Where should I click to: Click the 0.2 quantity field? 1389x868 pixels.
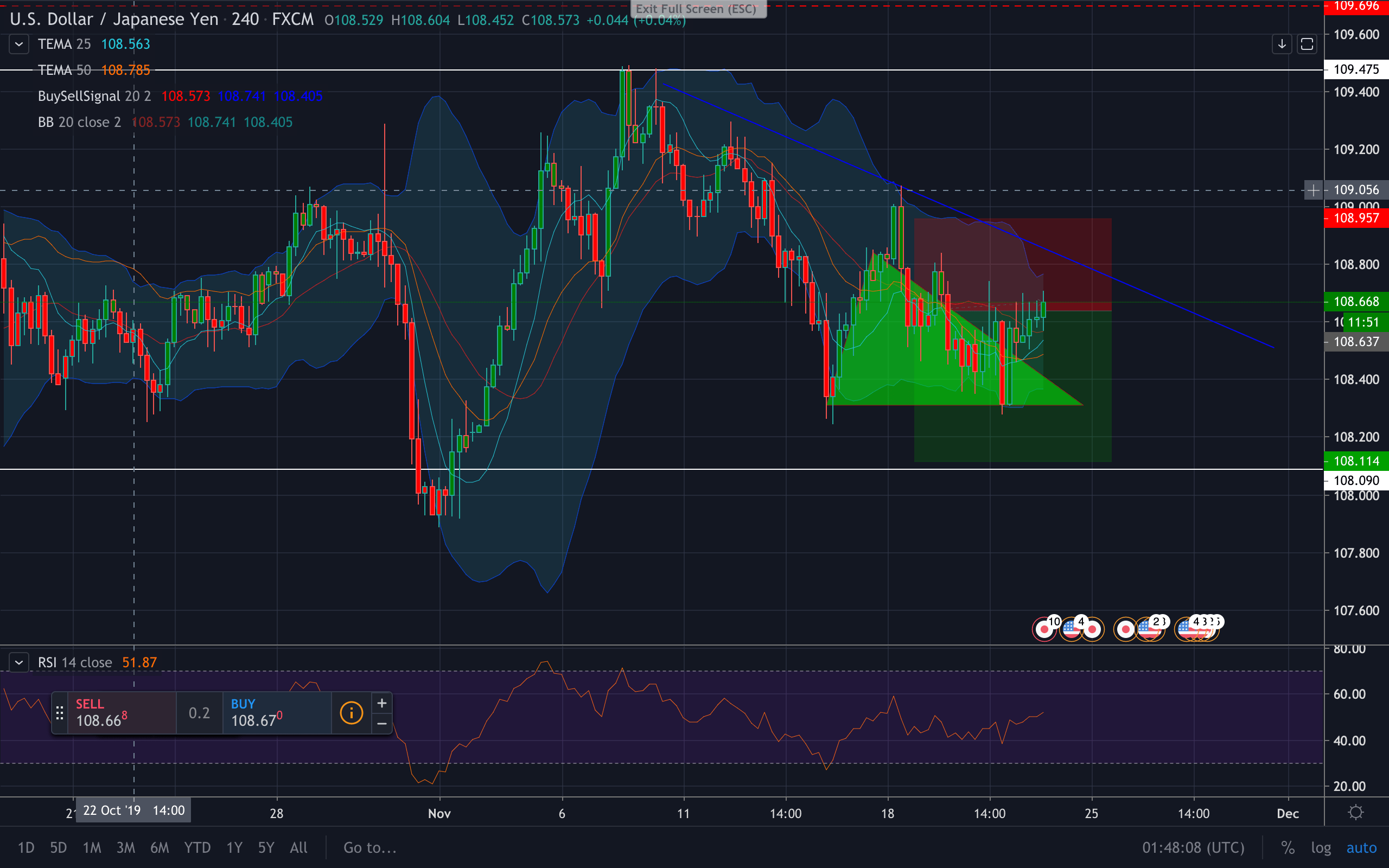pyautogui.click(x=199, y=712)
